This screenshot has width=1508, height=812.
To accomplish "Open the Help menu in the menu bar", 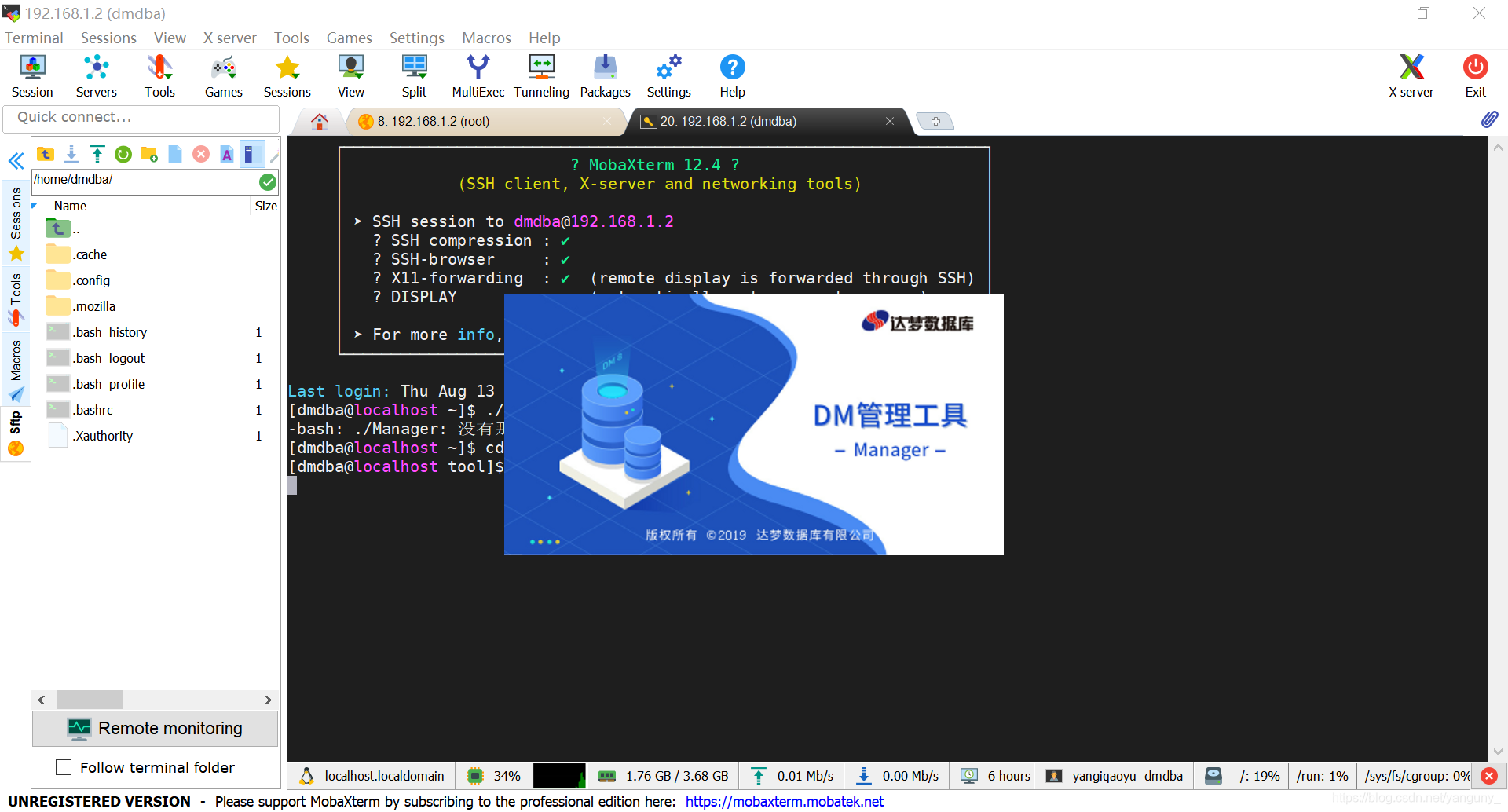I will [544, 38].
